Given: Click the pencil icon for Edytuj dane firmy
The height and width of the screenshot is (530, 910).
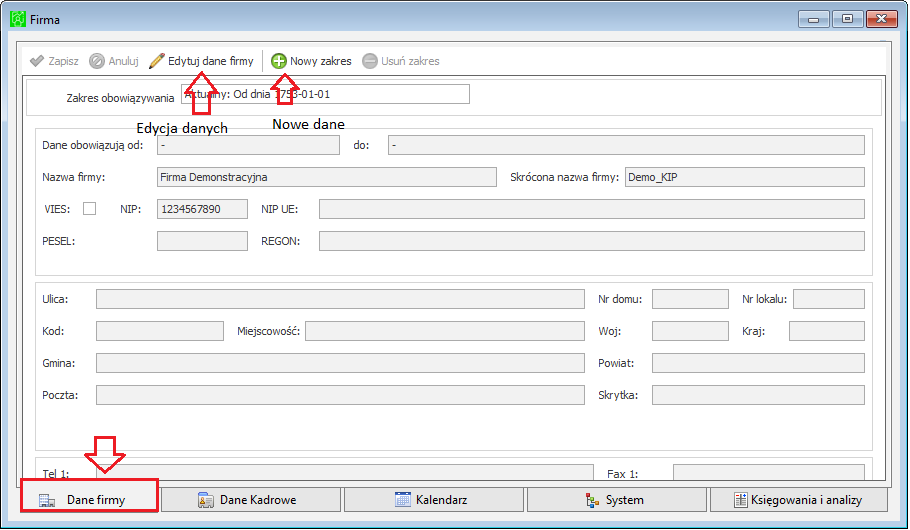Looking at the screenshot, I should pyautogui.click(x=157, y=61).
